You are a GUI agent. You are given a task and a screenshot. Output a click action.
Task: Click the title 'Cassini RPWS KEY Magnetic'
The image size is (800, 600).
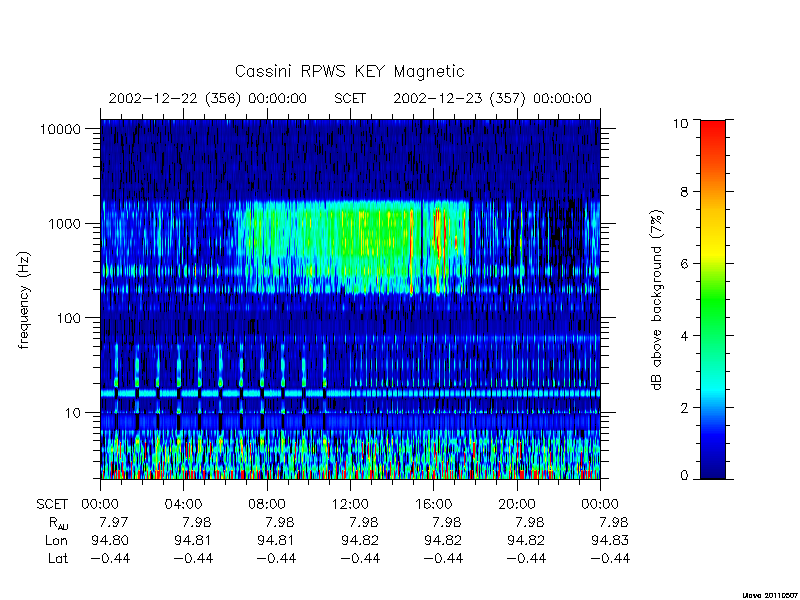[x=349, y=71]
